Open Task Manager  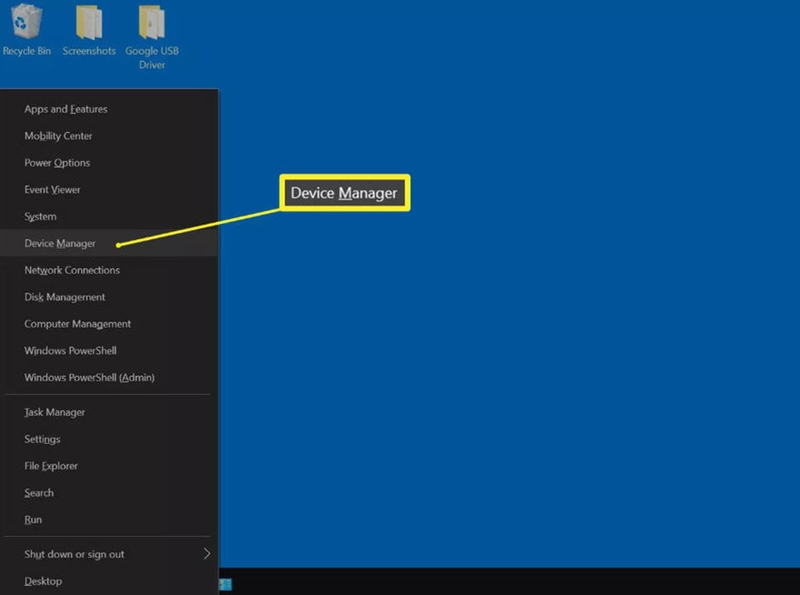[111, 412]
